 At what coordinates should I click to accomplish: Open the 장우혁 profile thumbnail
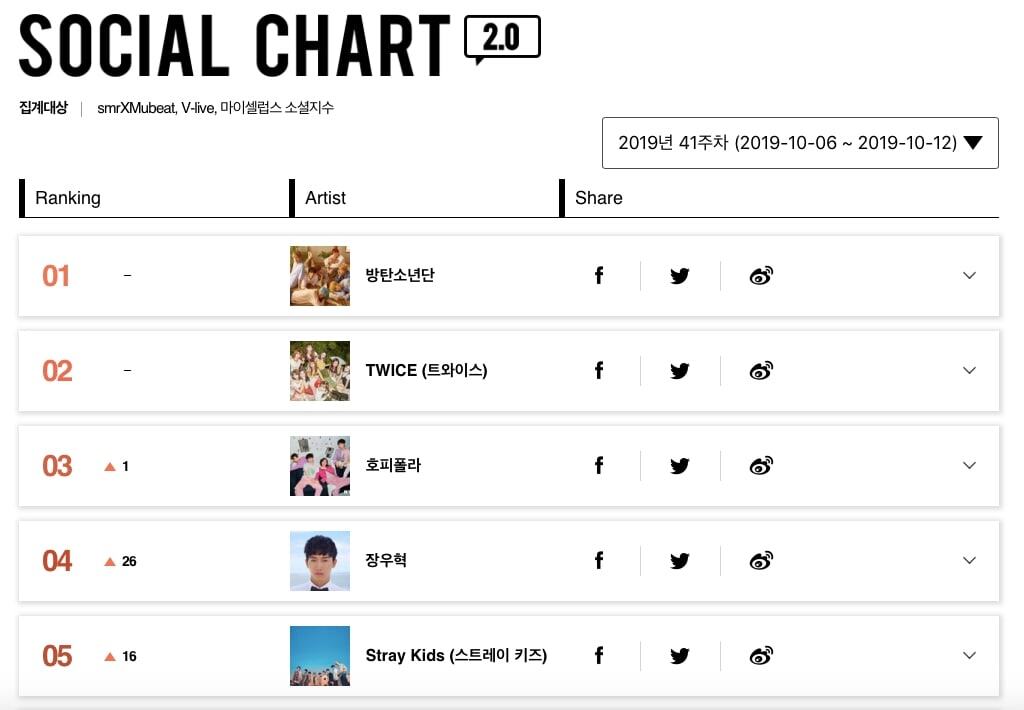[320, 561]
